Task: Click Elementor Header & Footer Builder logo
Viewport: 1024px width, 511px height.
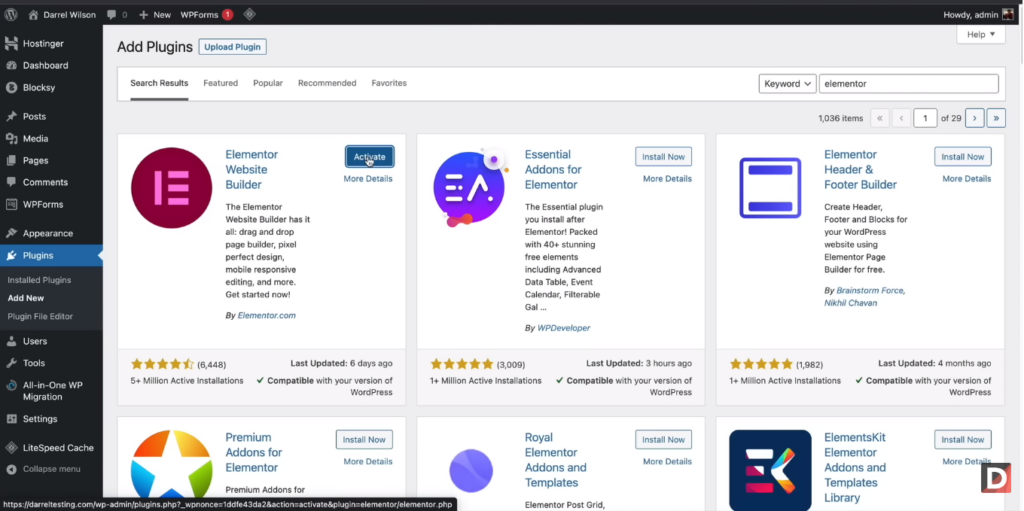Action: pyautogui.click(x=770, y=188)
